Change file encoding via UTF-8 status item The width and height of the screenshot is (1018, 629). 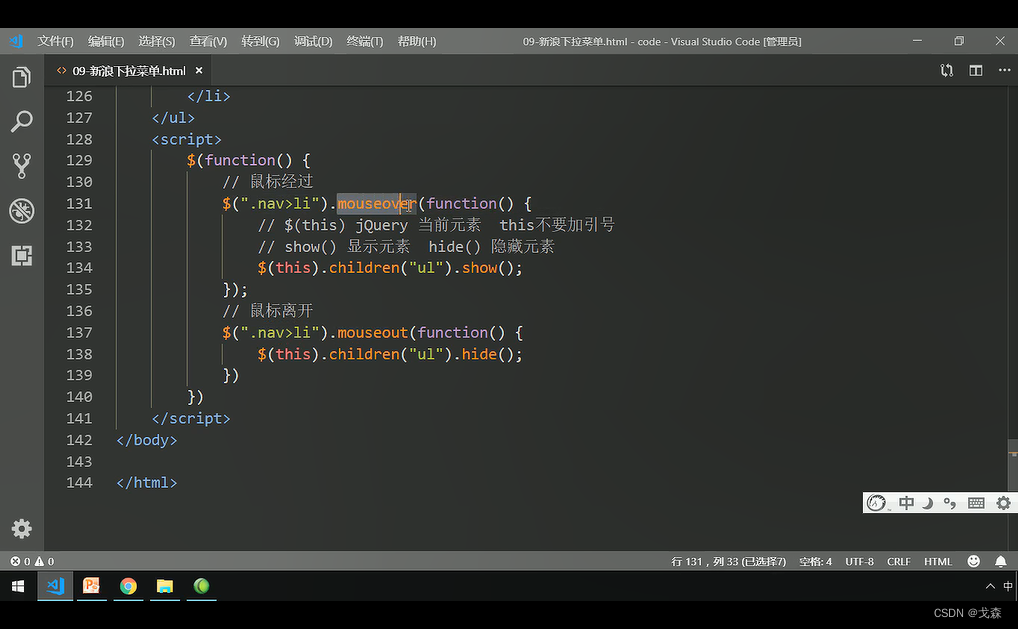click(859, 561)
